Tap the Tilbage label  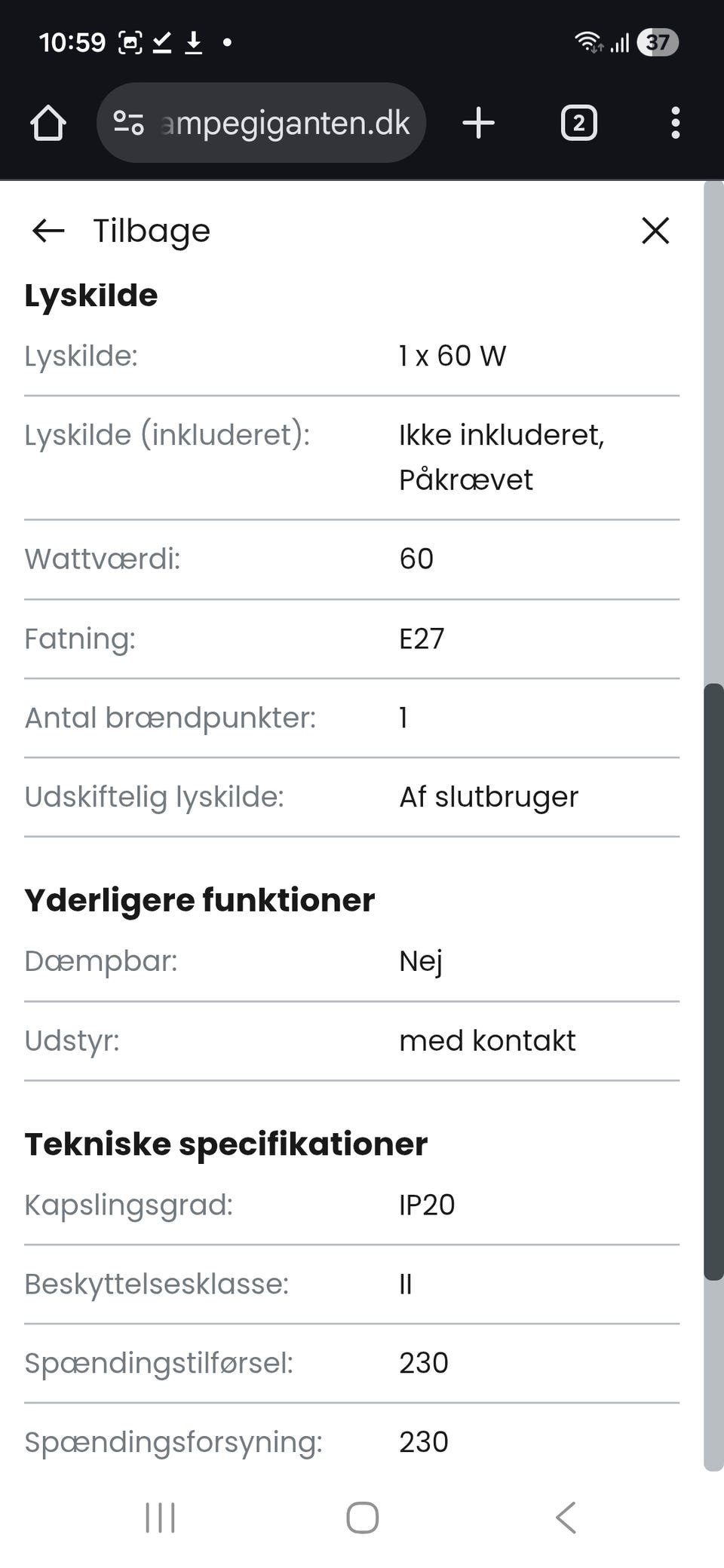[151, 231]
